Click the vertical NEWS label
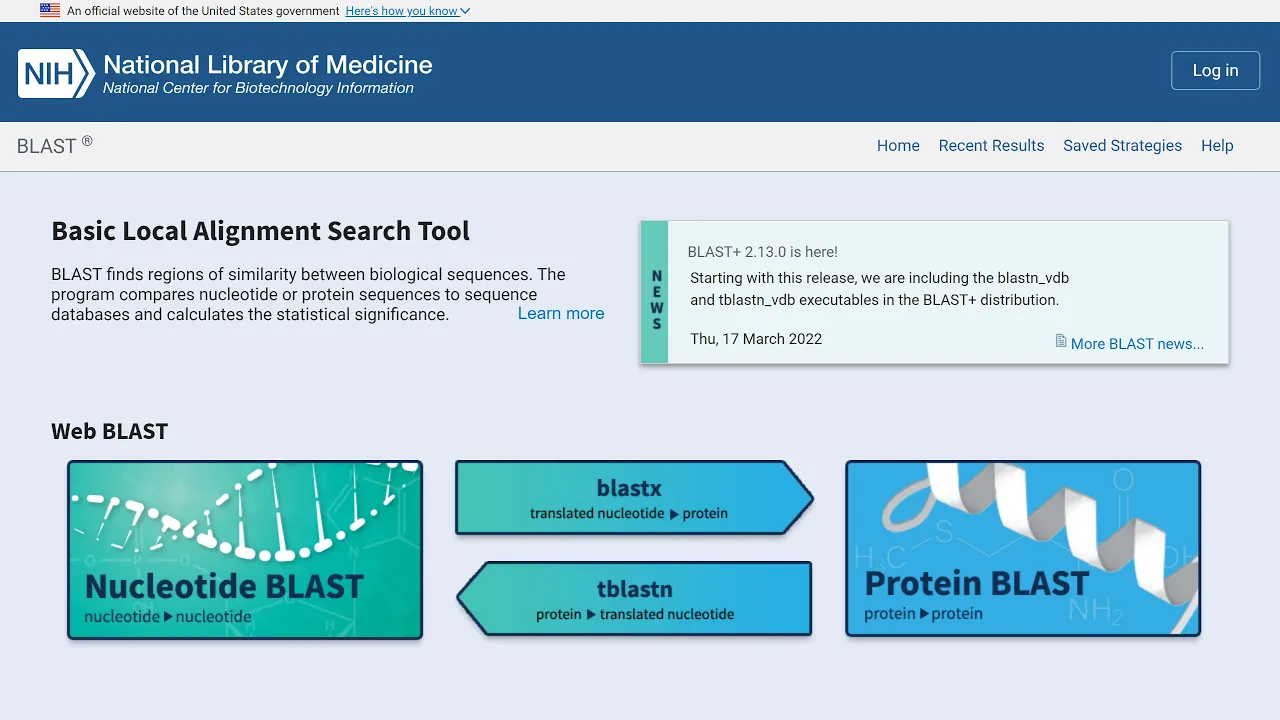This screenshot has height=720, width=1280. pos(656,299)
